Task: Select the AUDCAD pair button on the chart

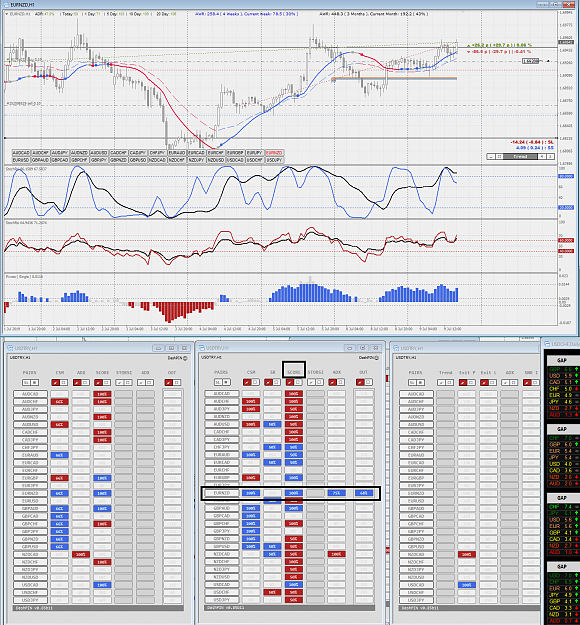Action: click(21, 153)
